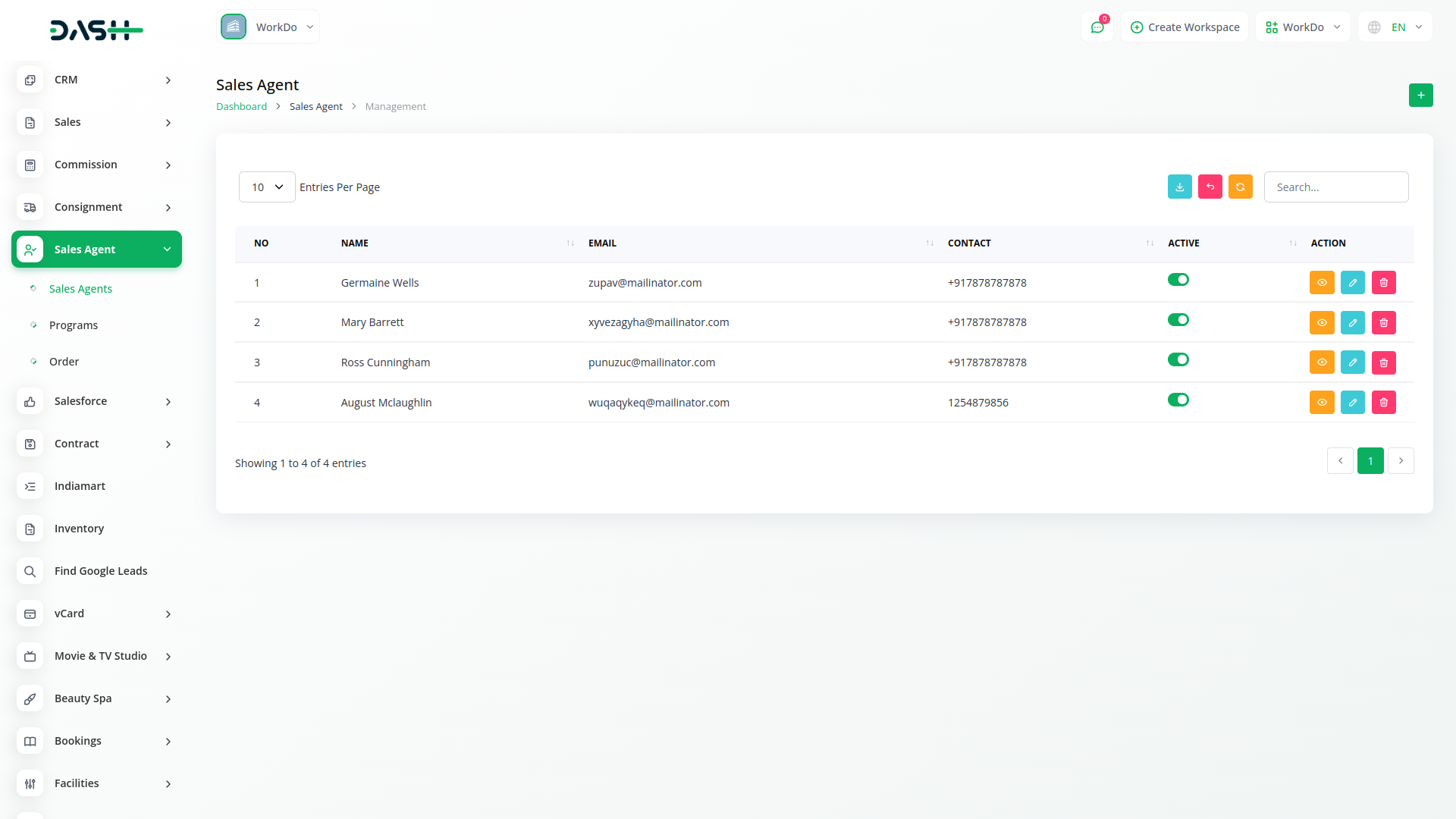Click the orange refresh icon

1240,187
